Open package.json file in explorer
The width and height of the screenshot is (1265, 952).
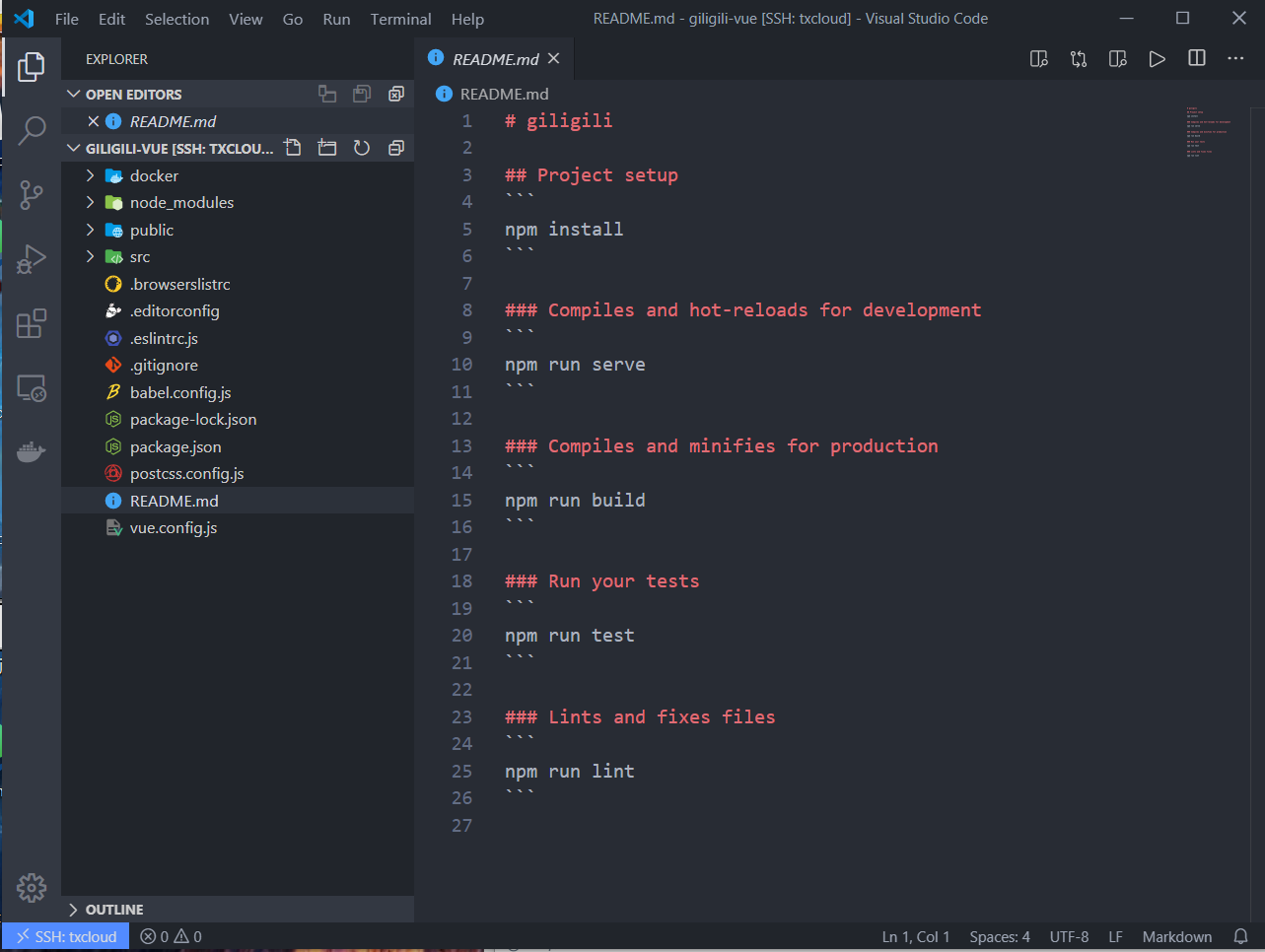176,446
